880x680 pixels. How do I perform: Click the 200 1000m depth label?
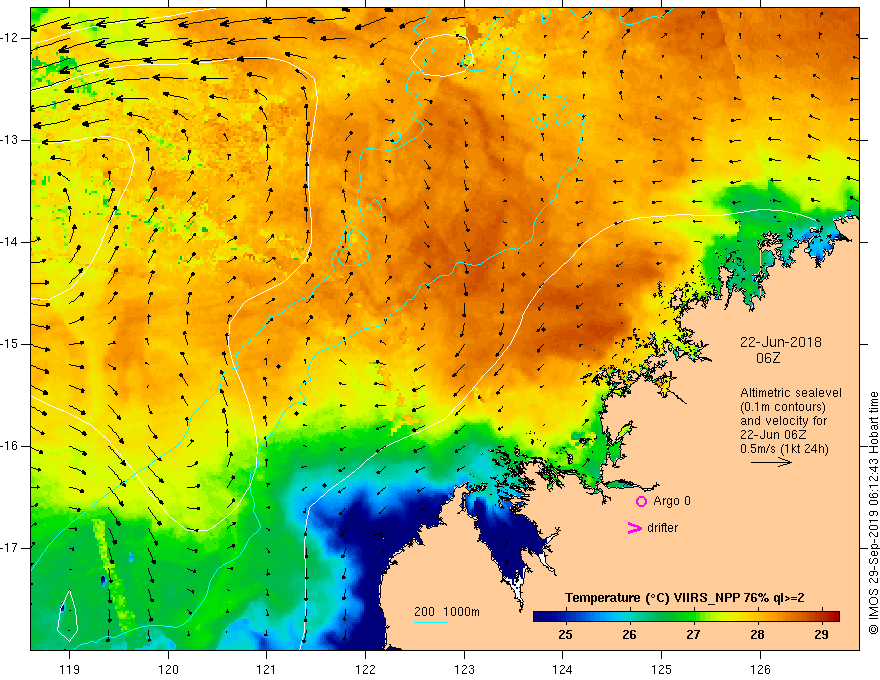tap(447, 612)
